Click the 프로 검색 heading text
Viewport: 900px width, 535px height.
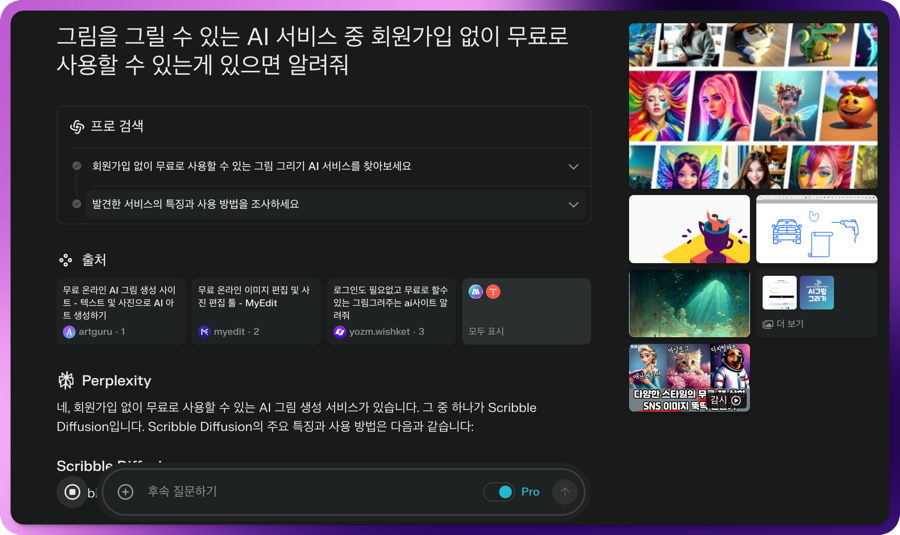[117, 126]
